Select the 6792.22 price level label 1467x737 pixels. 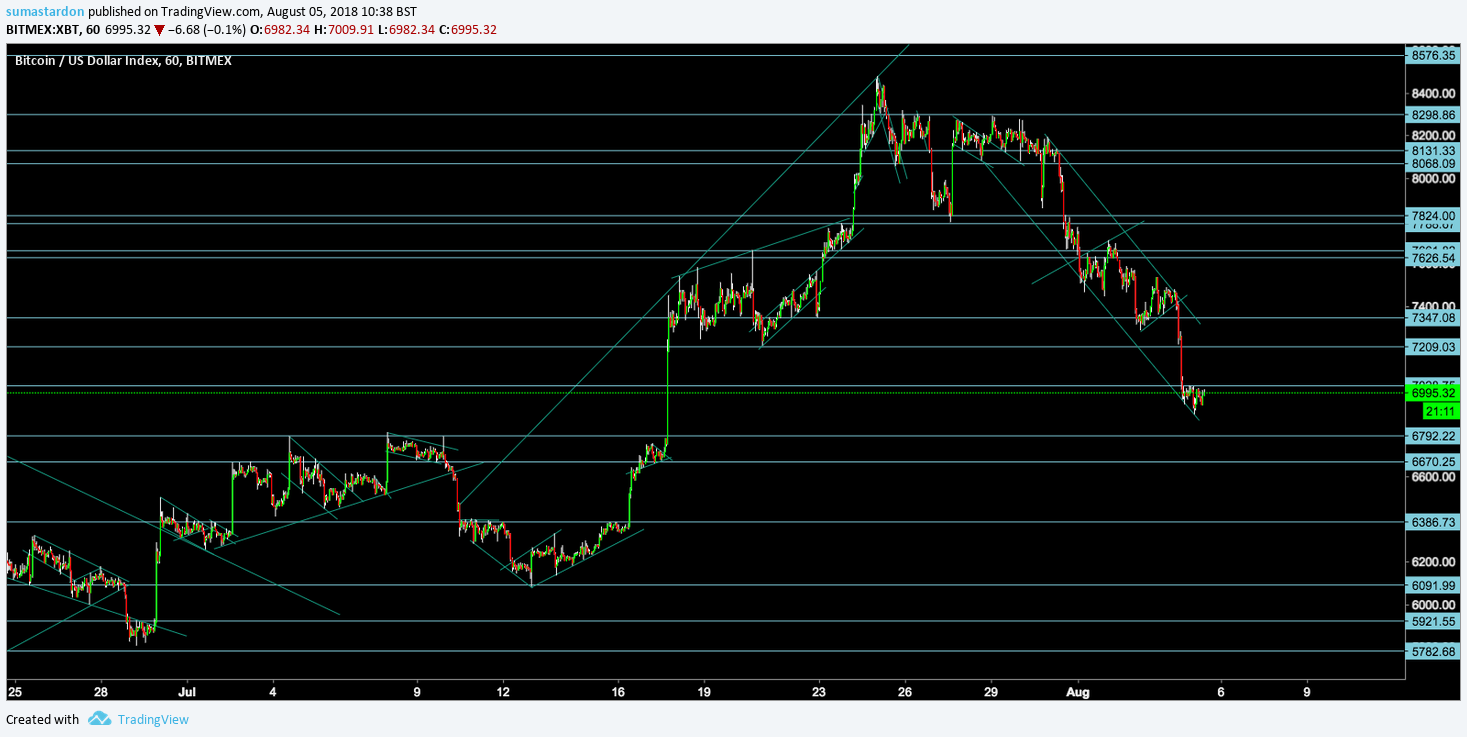coord(1433,436)
